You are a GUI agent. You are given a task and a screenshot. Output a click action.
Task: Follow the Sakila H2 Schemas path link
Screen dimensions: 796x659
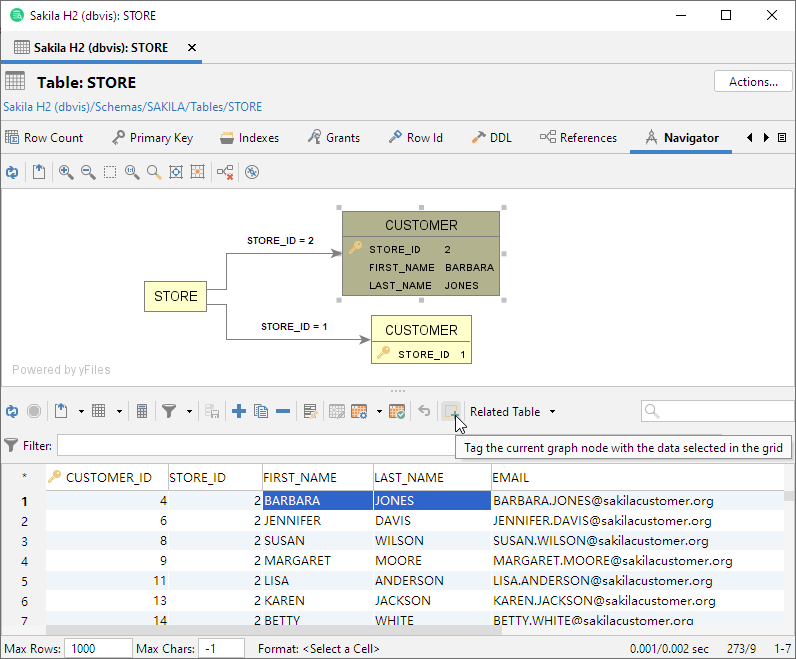133,106
